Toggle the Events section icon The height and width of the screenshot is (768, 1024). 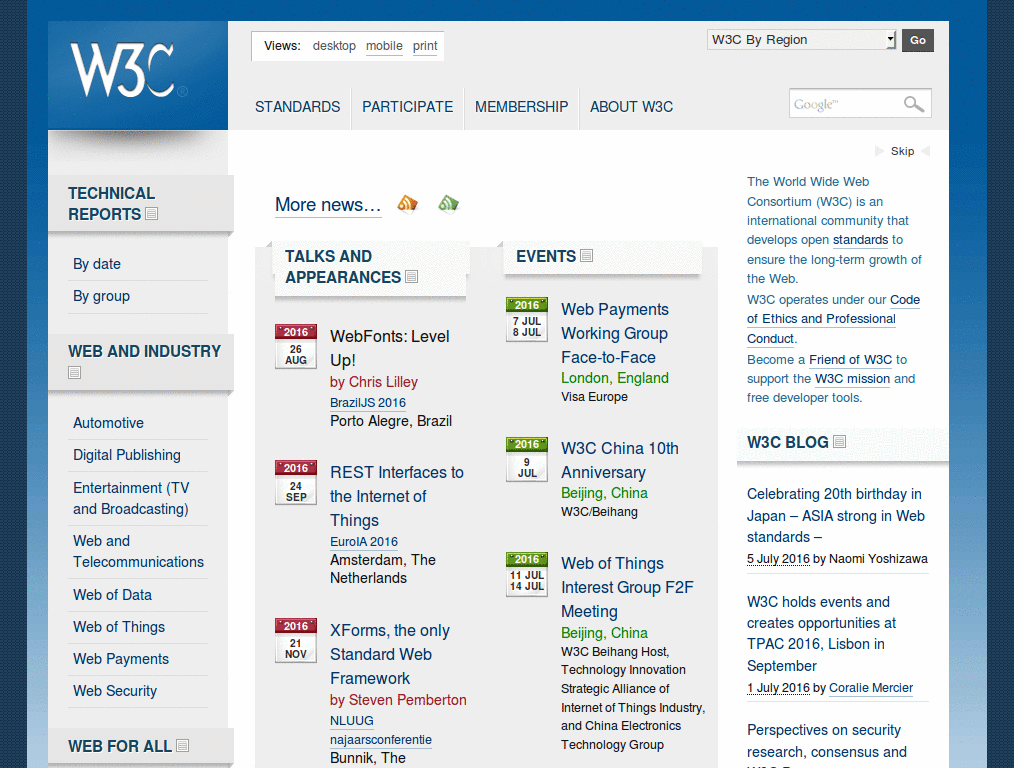tap(586, 256)
